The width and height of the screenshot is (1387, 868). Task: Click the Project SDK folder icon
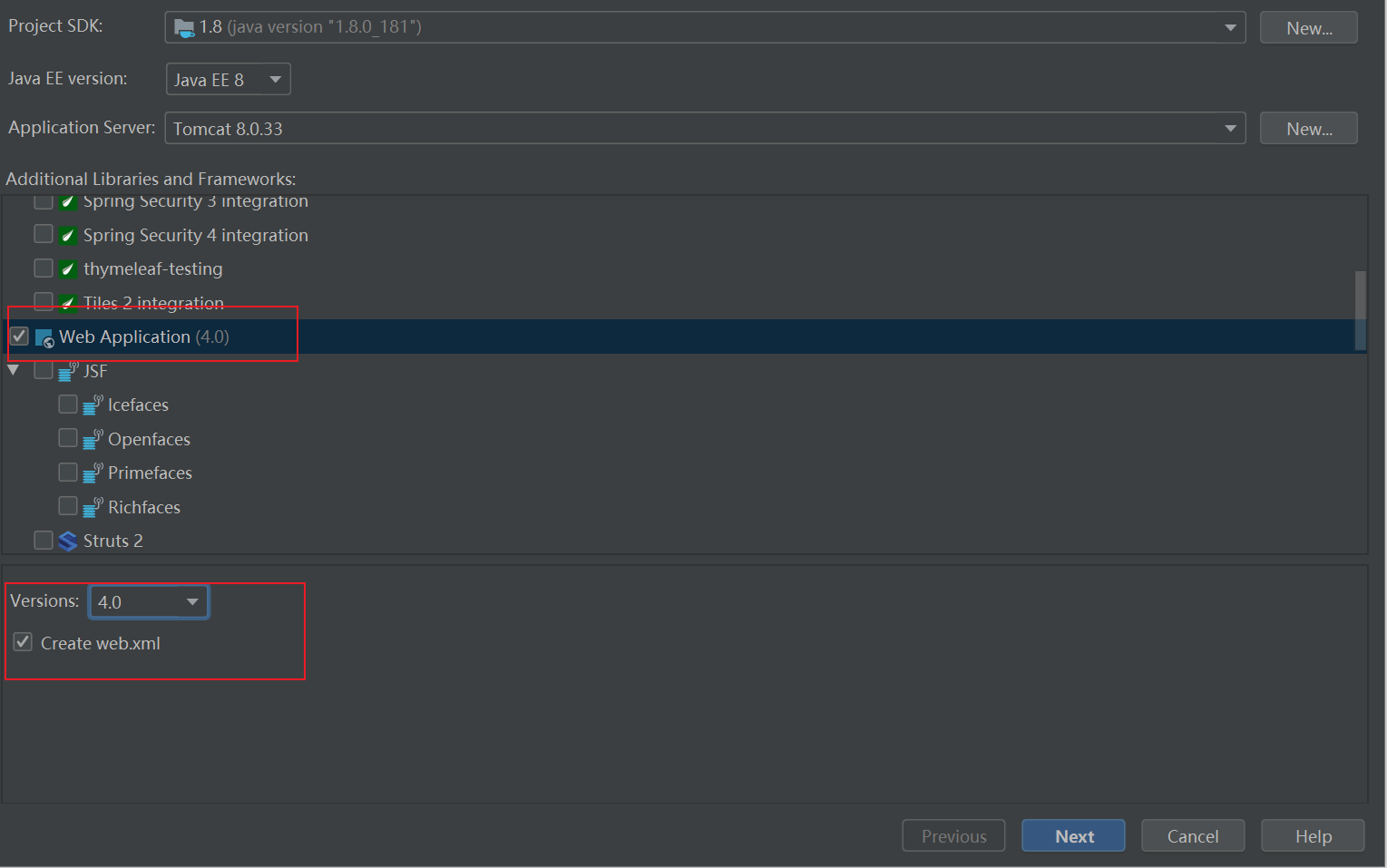(x=184, y=28)
